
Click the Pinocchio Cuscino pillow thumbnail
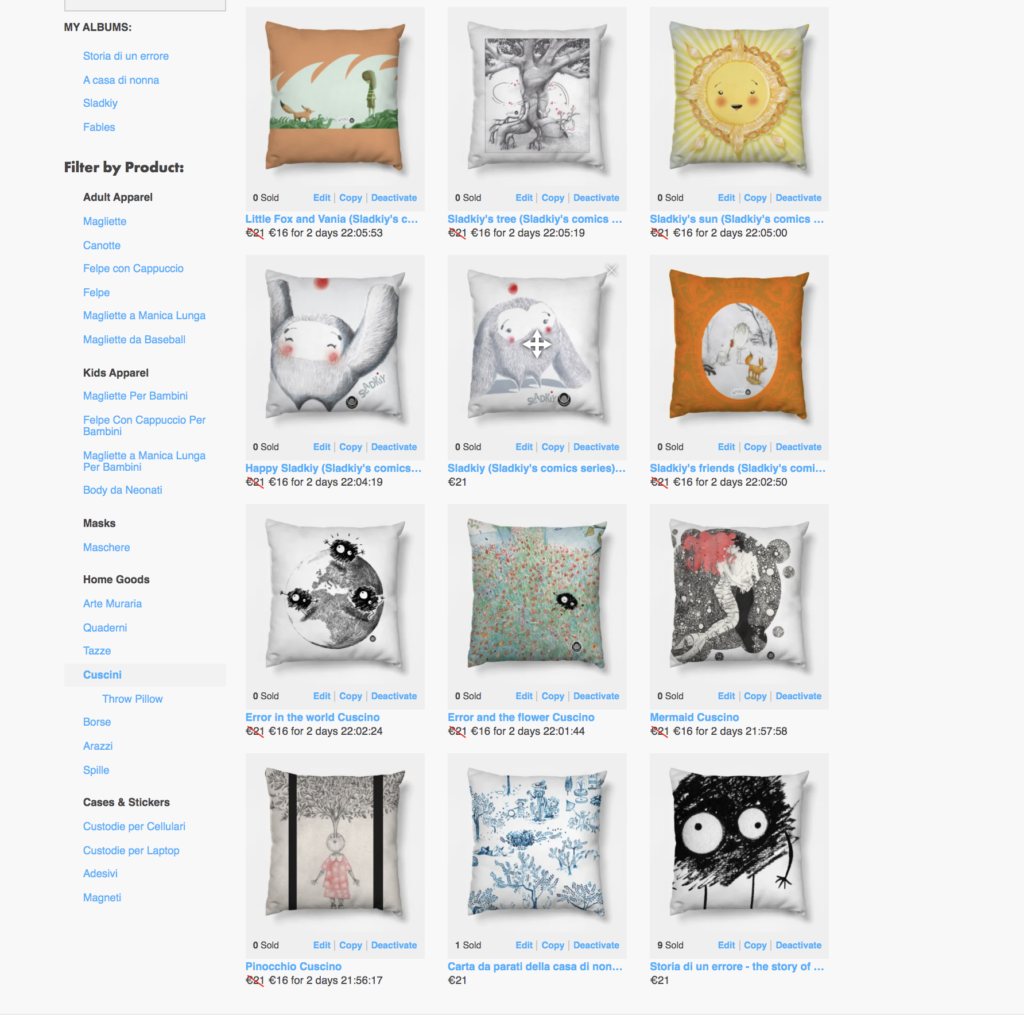pyautogui.click(x=335, y=844)
